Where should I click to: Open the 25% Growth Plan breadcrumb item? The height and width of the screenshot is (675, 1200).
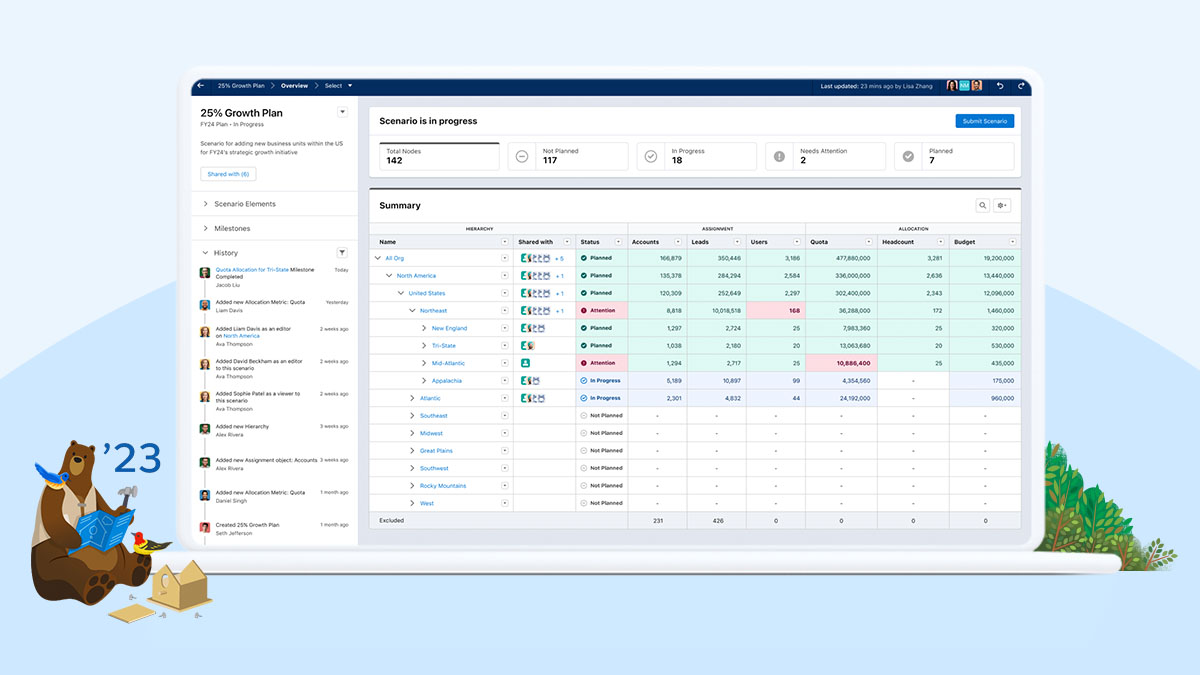click(x=240, y=86)
